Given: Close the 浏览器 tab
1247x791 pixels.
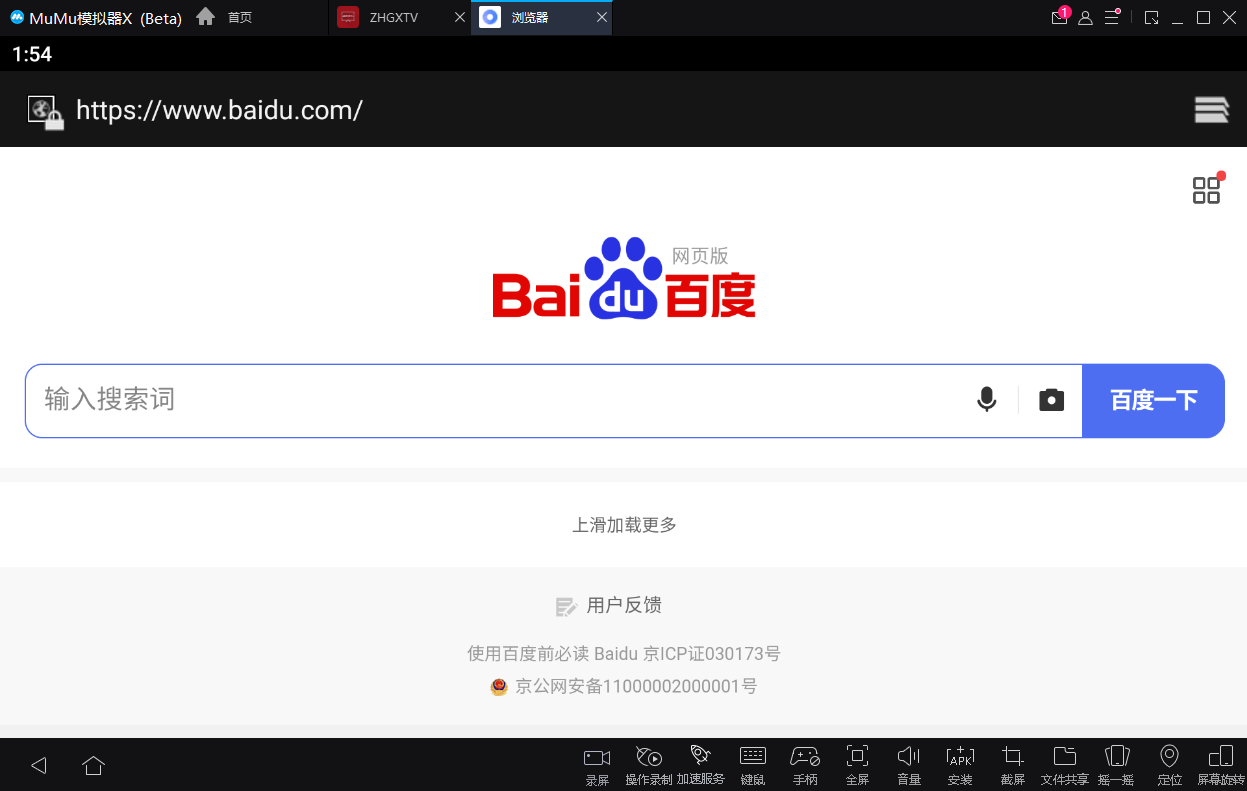Looking at the screenshot, I should point(601,18).
